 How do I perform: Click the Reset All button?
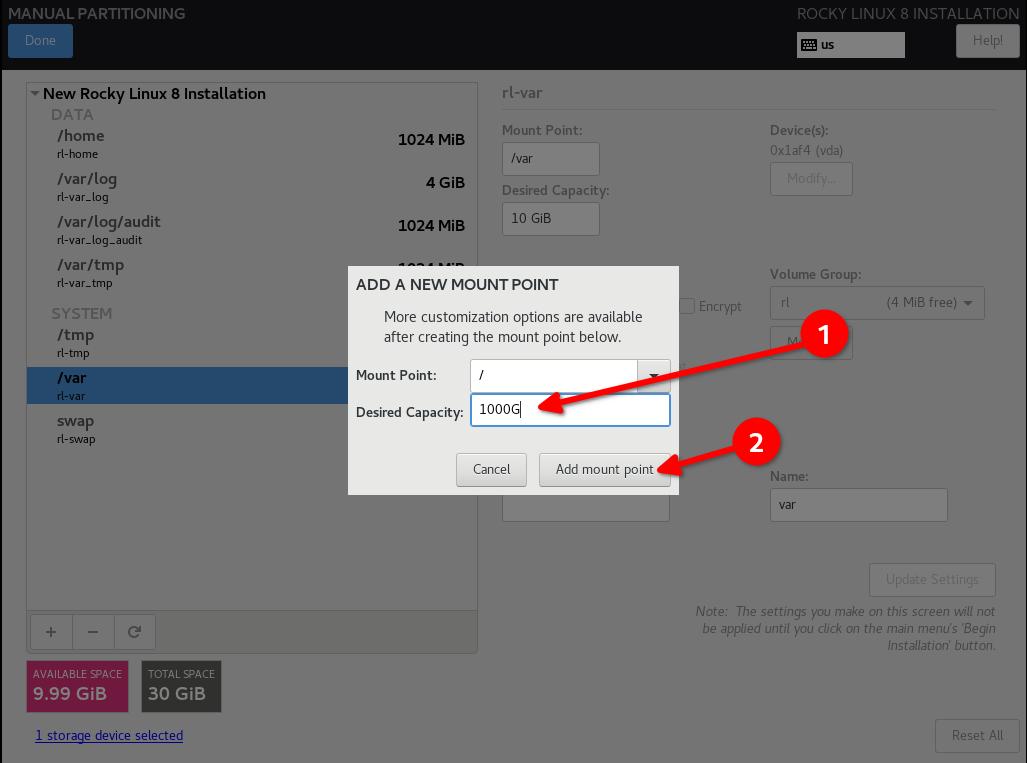(976, 735)
